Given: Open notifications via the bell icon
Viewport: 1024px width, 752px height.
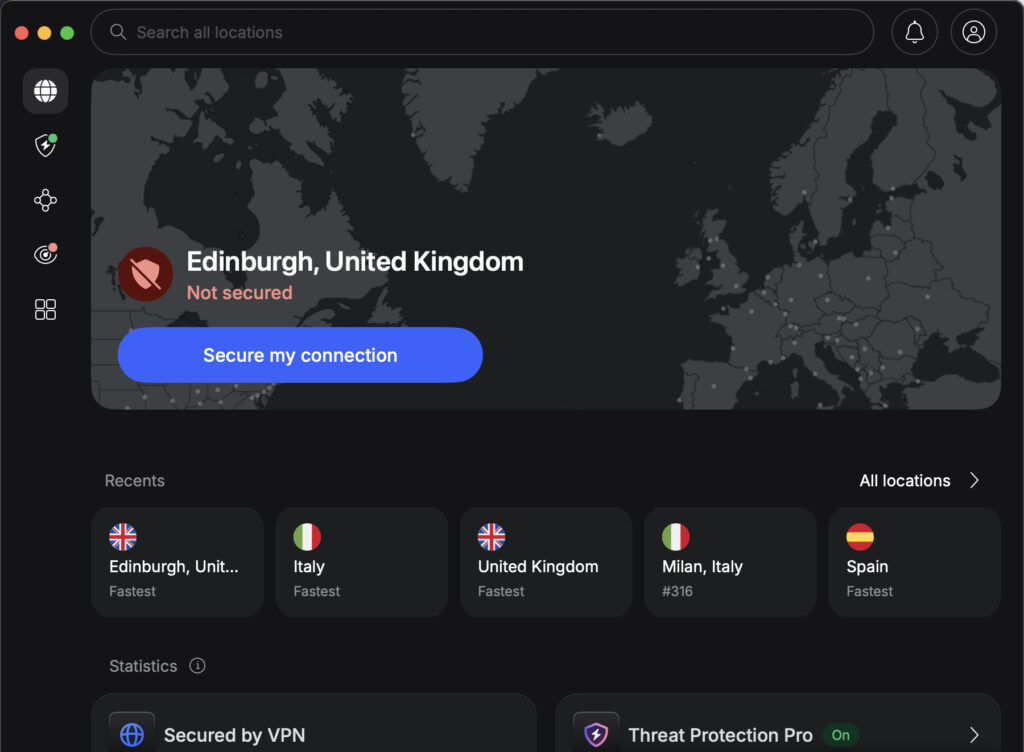Looking at the screenshot, I should [913, 31].
